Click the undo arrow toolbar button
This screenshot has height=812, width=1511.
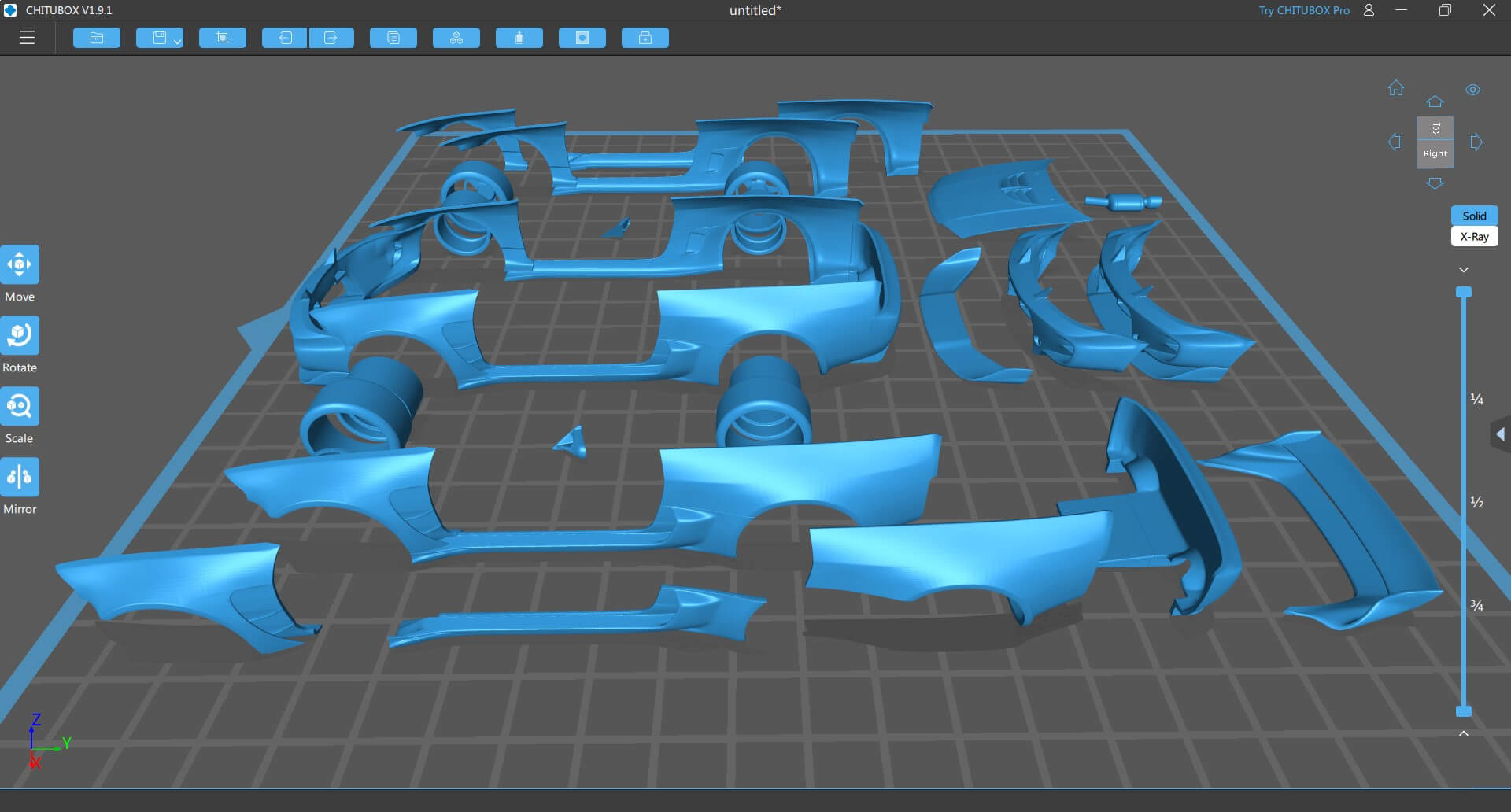coord(284,38)
